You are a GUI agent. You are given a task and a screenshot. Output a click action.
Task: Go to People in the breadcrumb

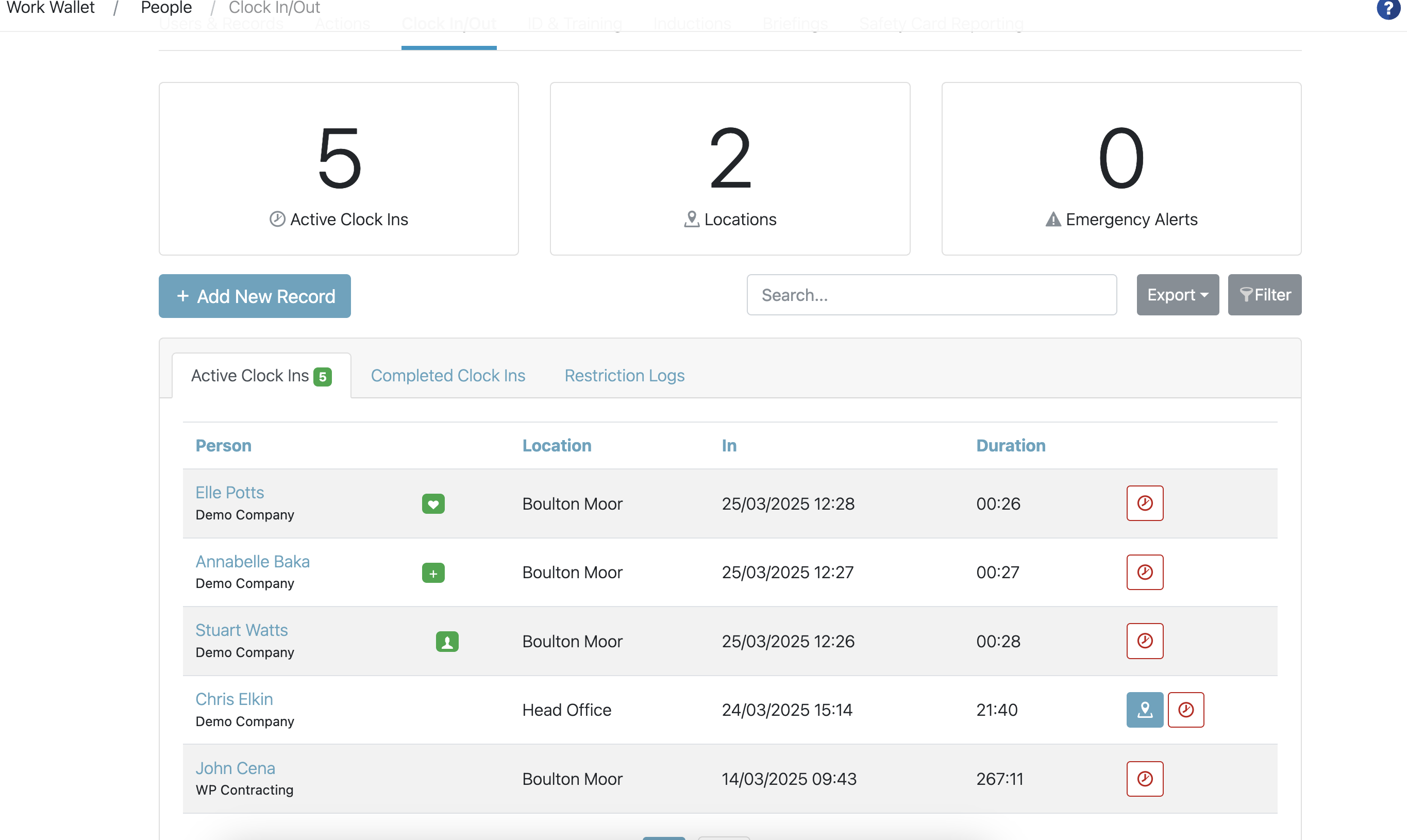pos(166,8)
